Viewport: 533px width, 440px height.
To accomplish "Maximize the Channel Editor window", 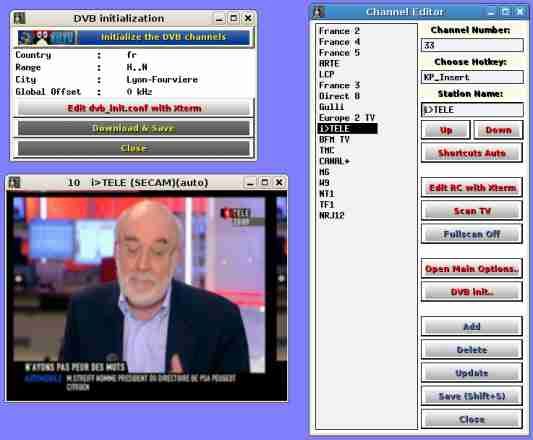I will pyautogui.click(x=506, y=12).
